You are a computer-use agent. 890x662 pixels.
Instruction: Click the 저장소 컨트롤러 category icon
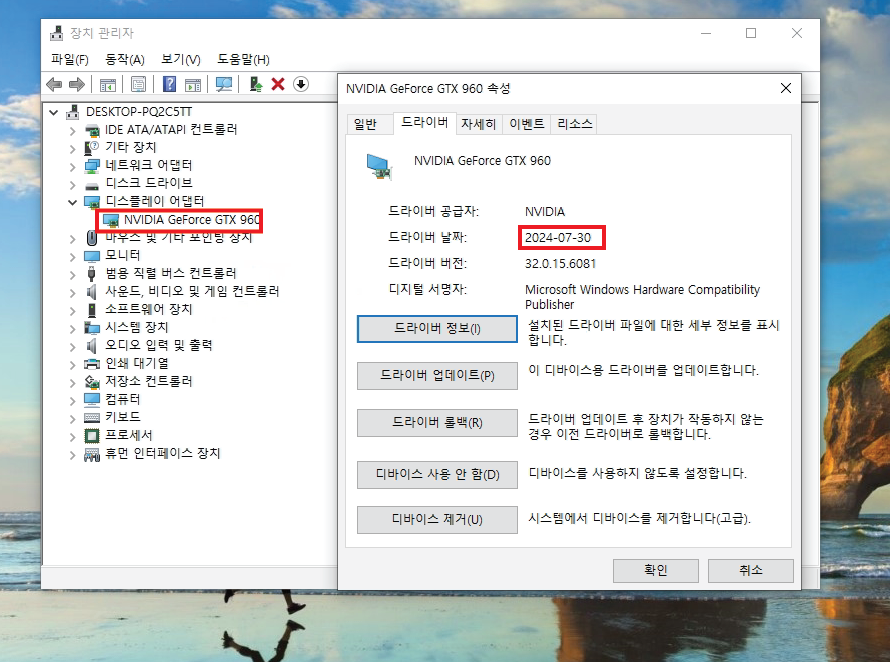click(92, 382)
